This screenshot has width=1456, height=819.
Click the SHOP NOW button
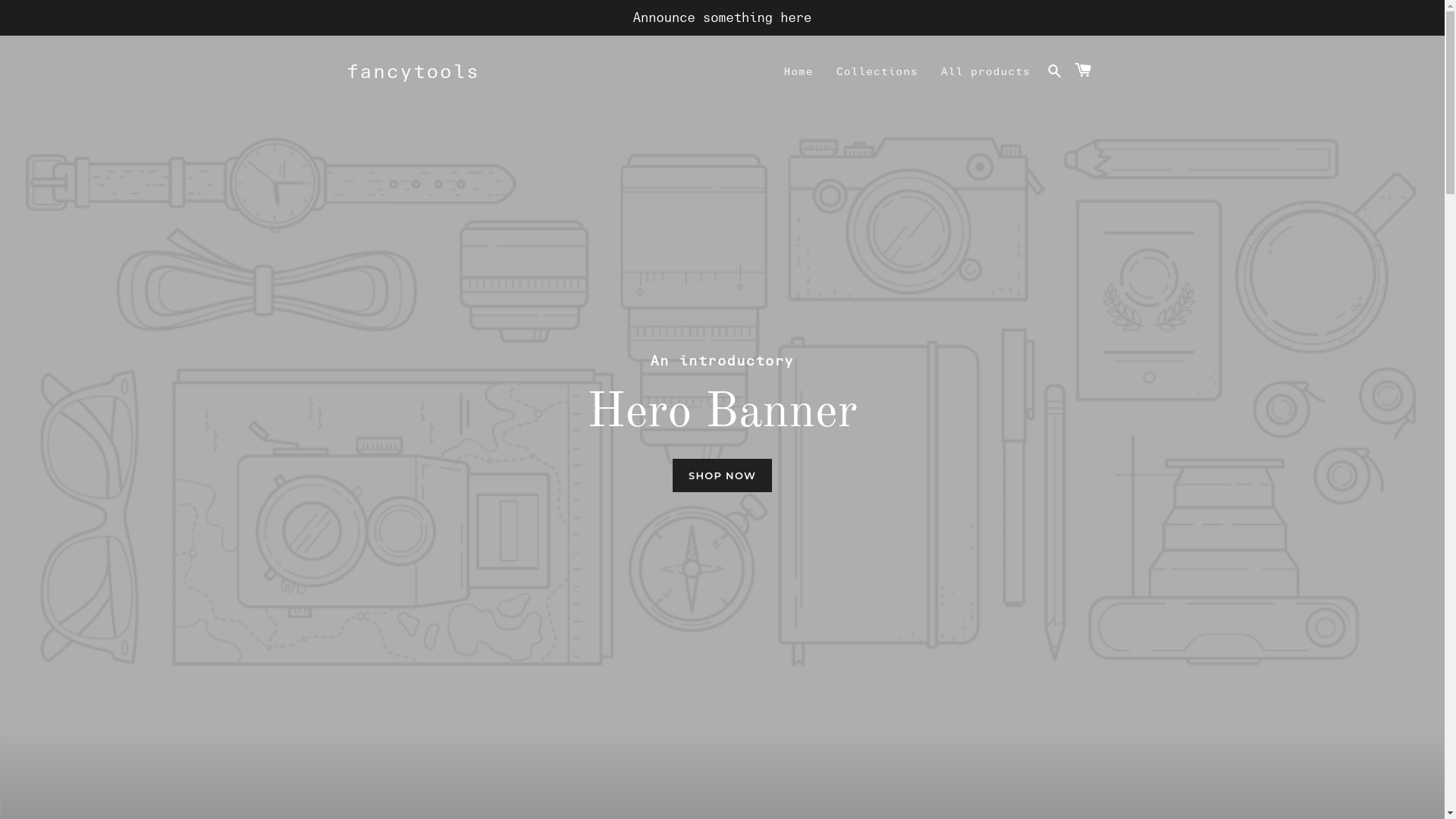tap(722, 475)
